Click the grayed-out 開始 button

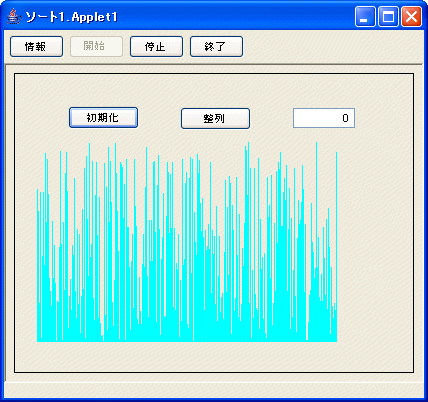pyautogui.click(x=96, y=47)
